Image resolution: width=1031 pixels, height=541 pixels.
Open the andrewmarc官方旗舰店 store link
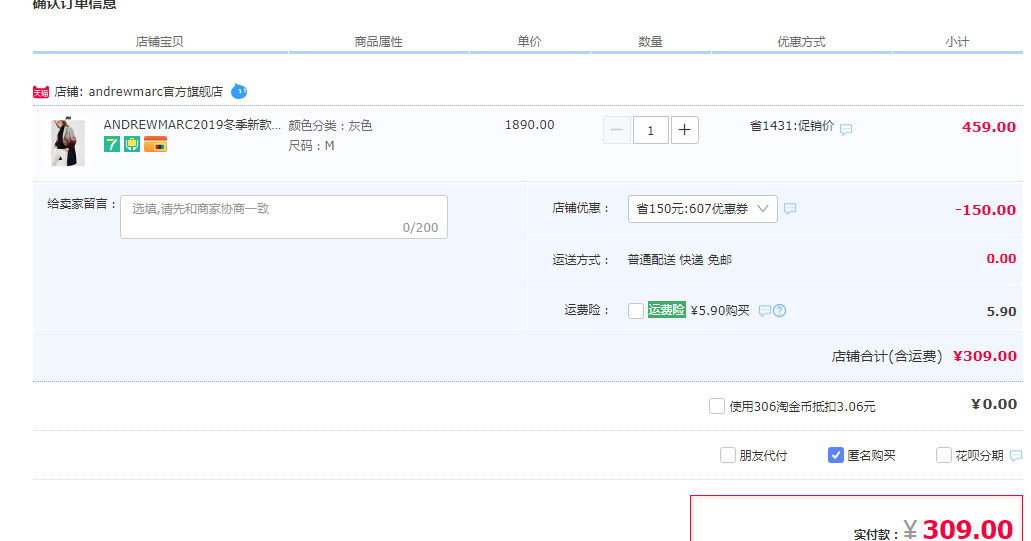(156, 91)
